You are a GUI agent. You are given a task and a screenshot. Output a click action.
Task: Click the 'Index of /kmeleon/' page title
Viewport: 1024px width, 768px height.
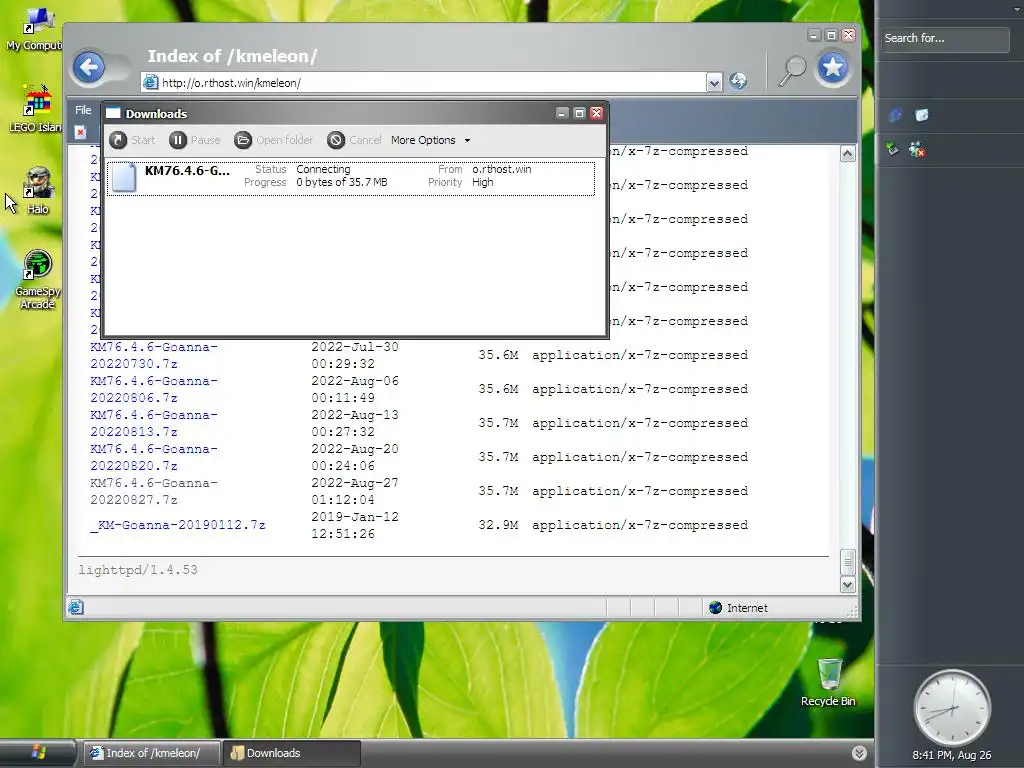pyautogui.click(x=232, y=56)
